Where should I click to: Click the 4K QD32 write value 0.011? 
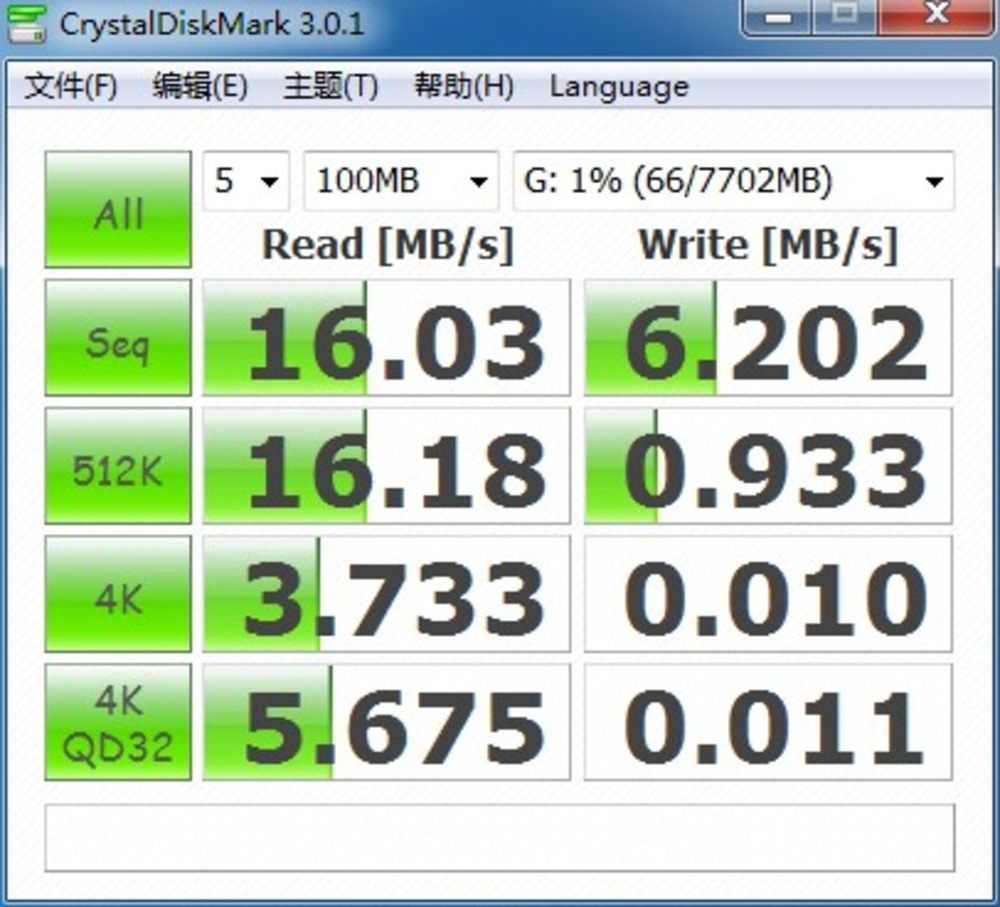[x=768, y=722]
